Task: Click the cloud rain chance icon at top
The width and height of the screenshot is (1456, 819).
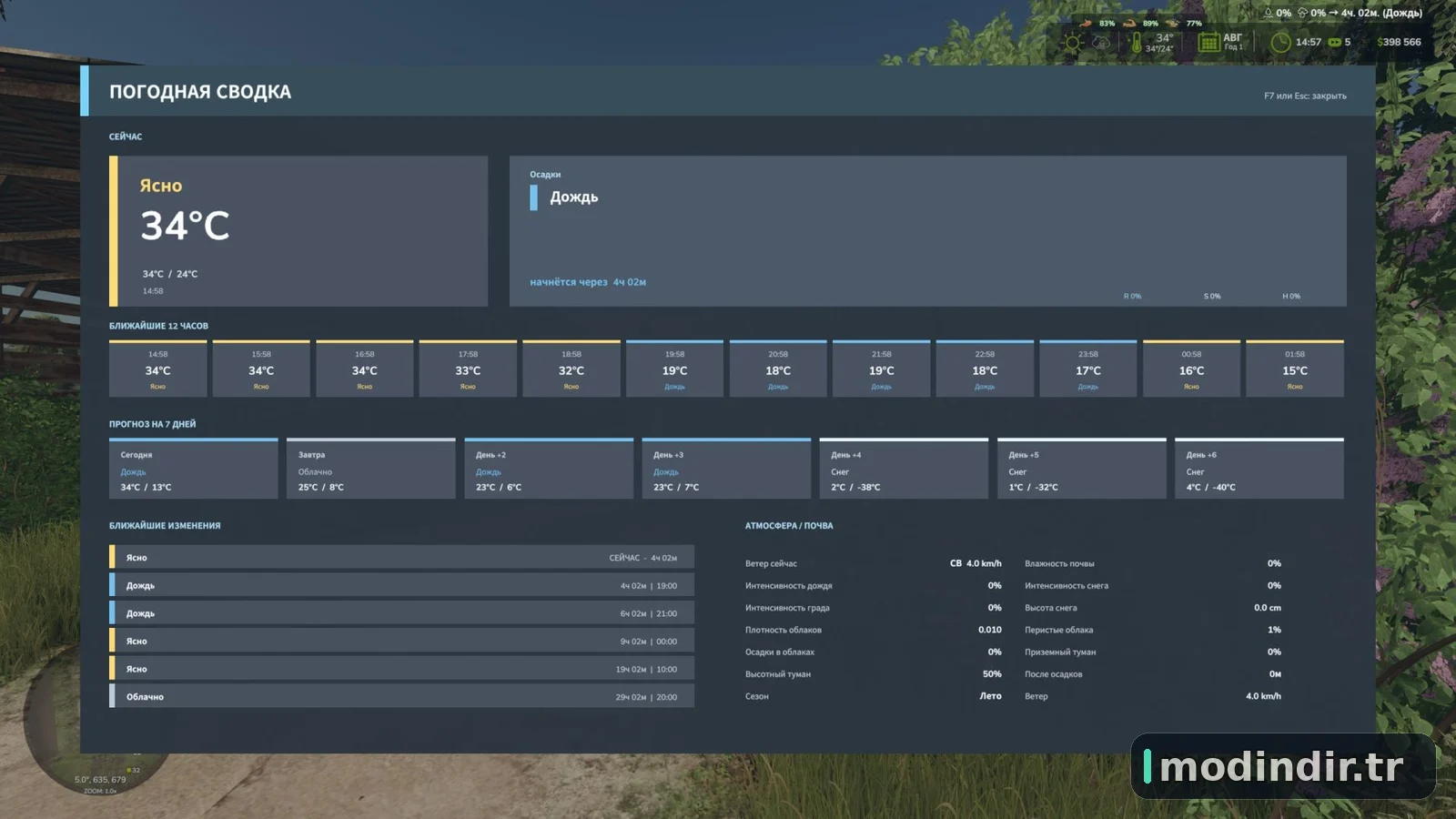Action: 1302,13
